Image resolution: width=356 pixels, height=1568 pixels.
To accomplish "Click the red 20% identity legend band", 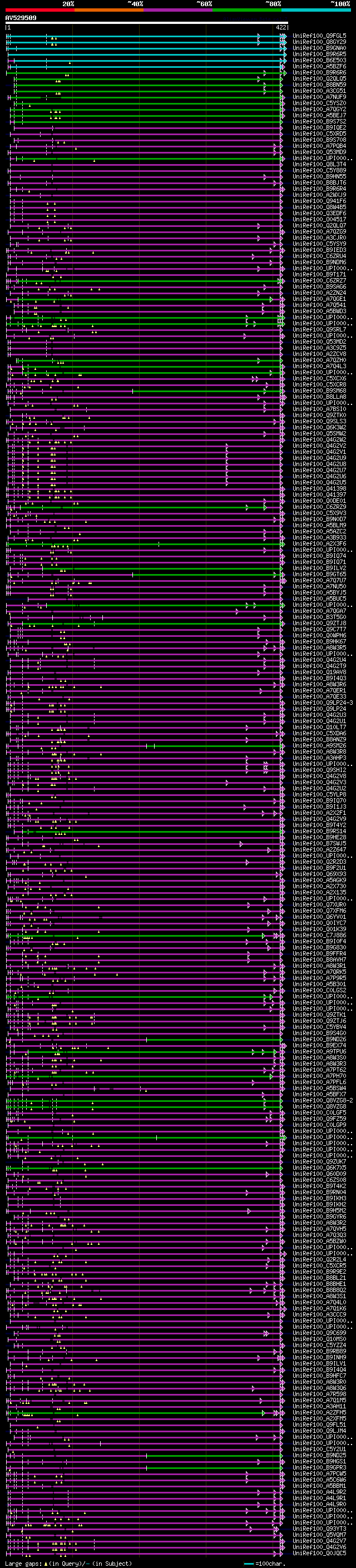I will [40, 10].
